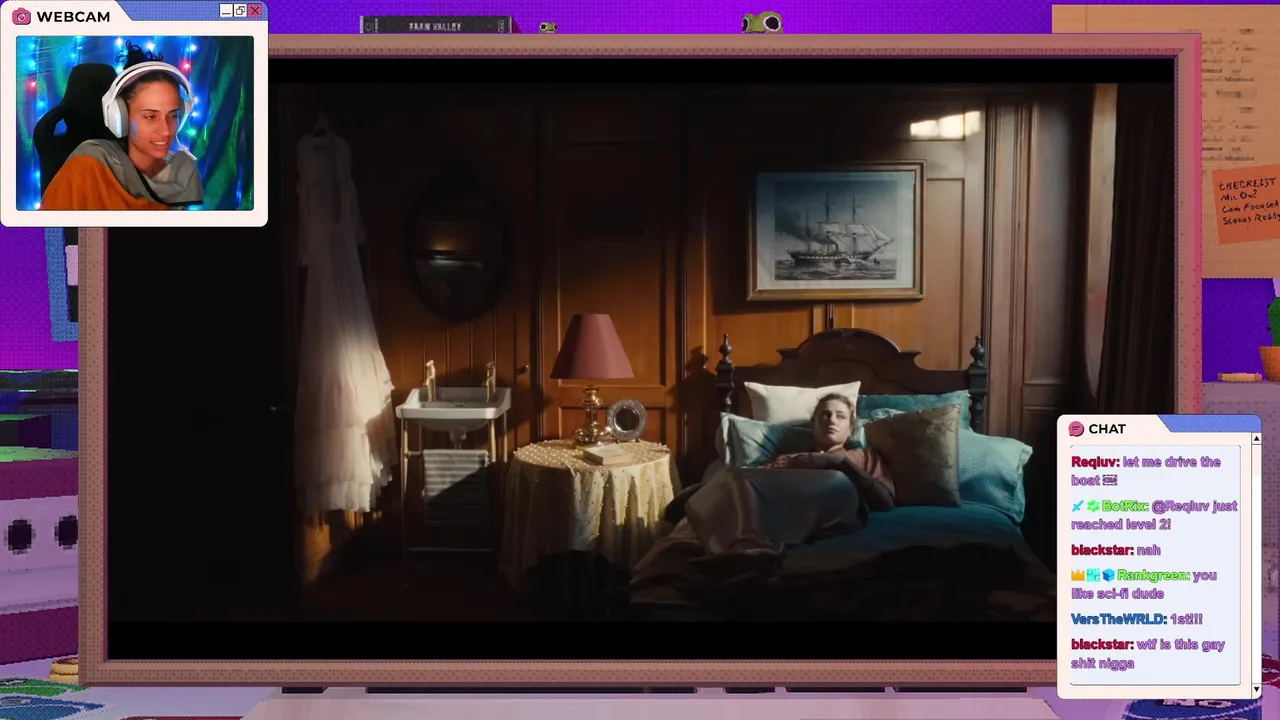Click the main movie video frame
The width and height of the screenshot is (1280, 720).
pos(641,358)
